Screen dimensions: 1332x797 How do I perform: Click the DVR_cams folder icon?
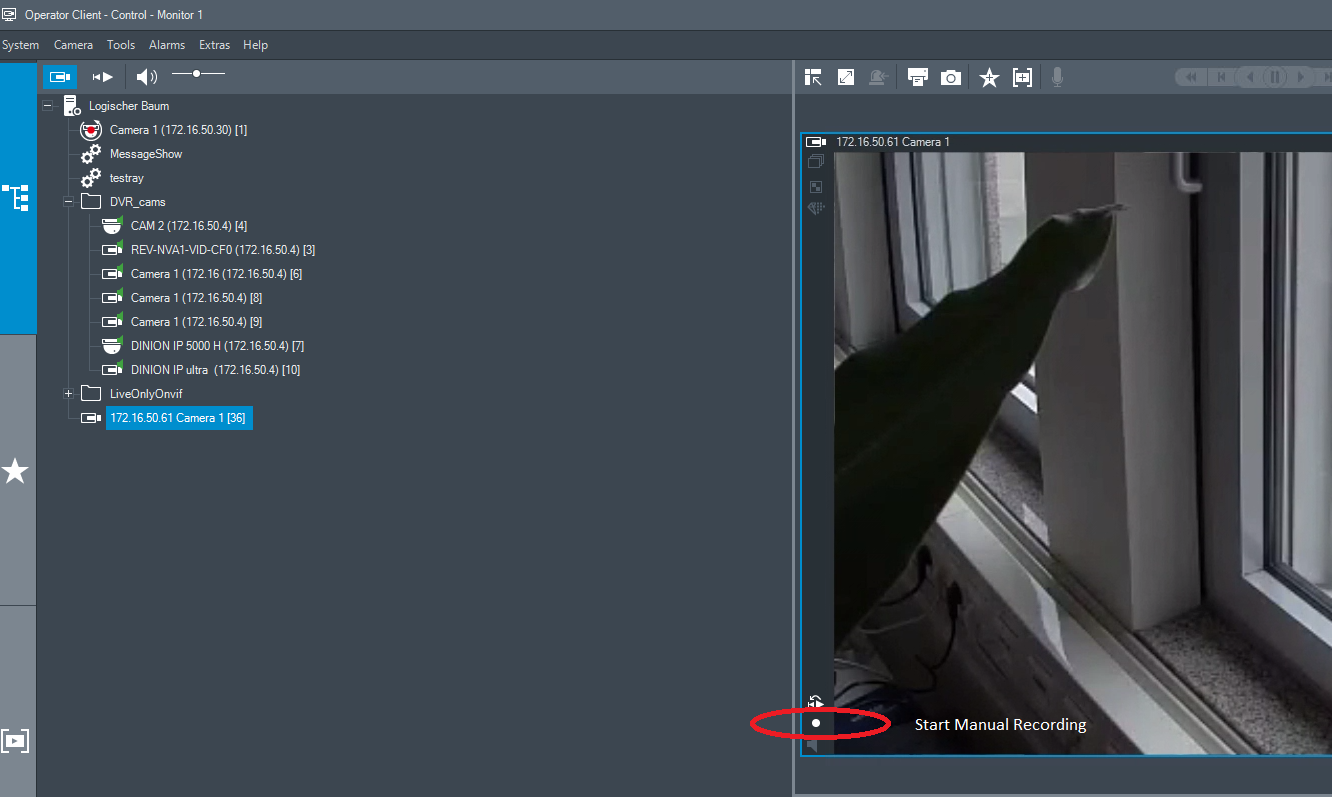pos(91,201)
